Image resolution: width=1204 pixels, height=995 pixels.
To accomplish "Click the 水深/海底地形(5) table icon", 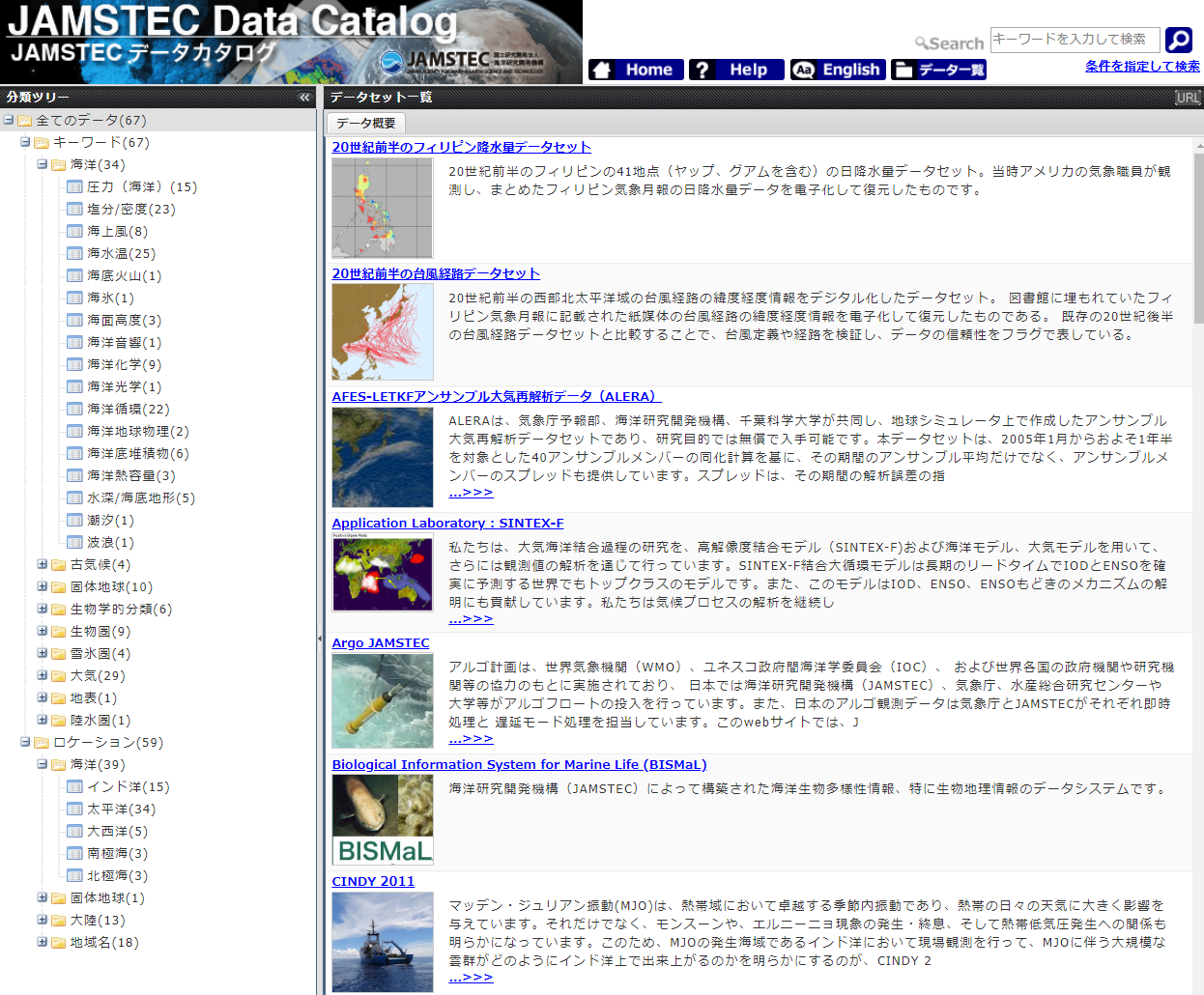I will click(x=74, y=498).
